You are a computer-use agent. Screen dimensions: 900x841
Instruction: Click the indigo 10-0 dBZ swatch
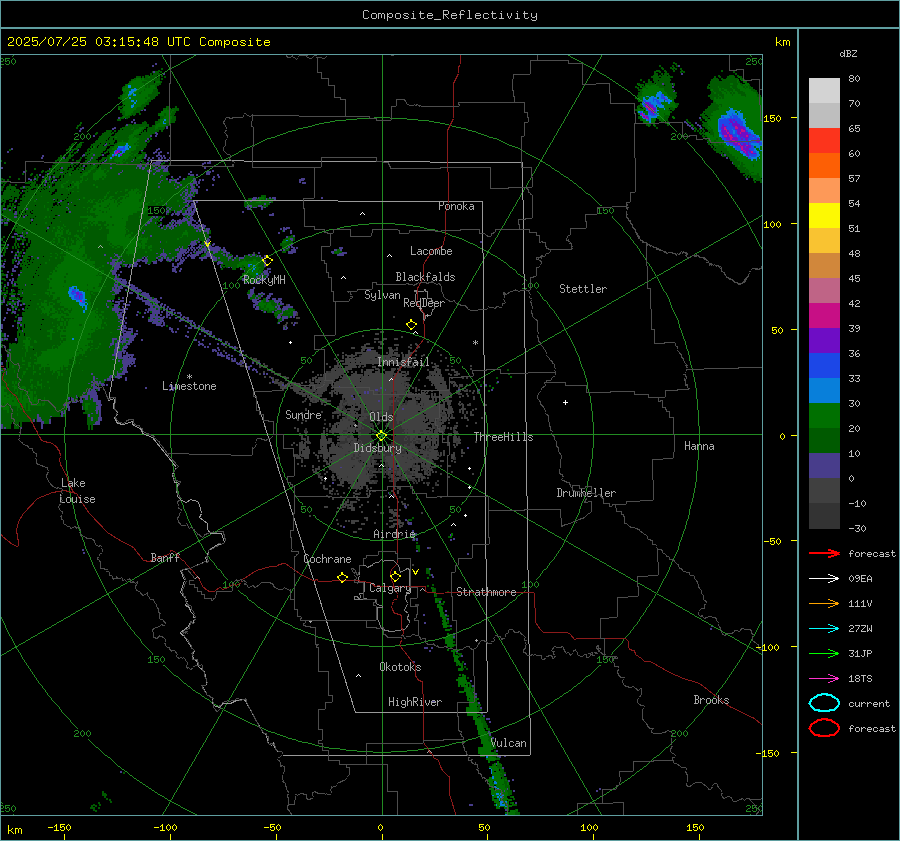click(824, 465)
